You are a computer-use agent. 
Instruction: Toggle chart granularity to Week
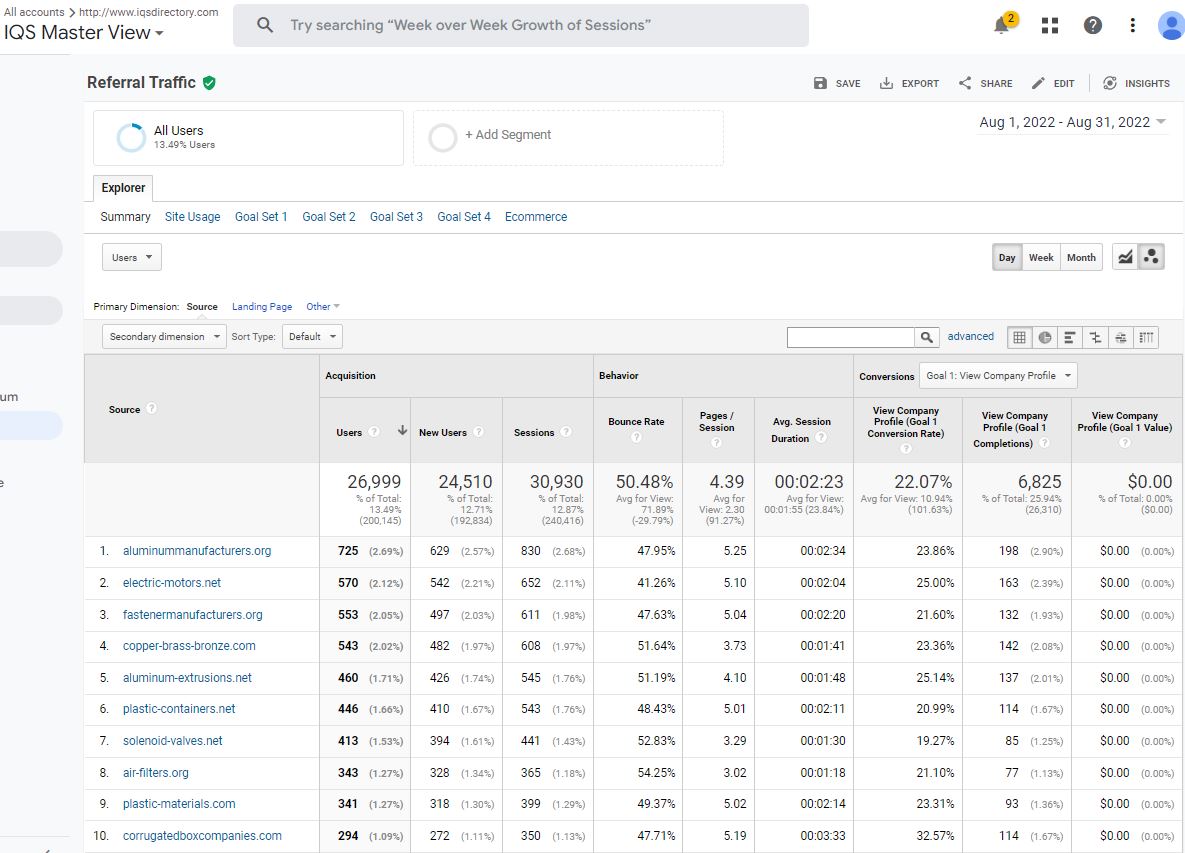pyautogui.click(x=1041, y=257)
